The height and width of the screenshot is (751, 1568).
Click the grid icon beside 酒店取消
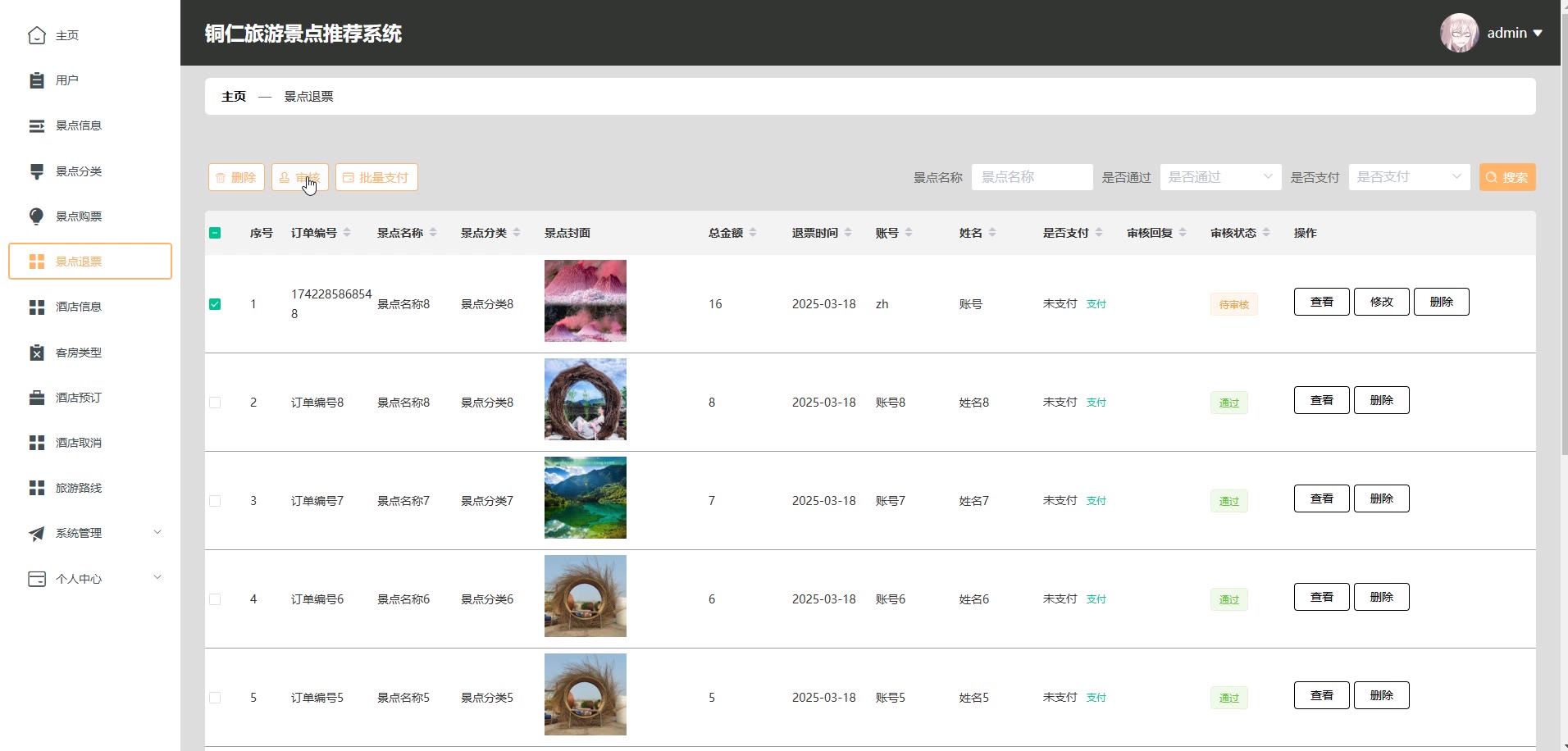pyautogui.click(x=37, y=443)
